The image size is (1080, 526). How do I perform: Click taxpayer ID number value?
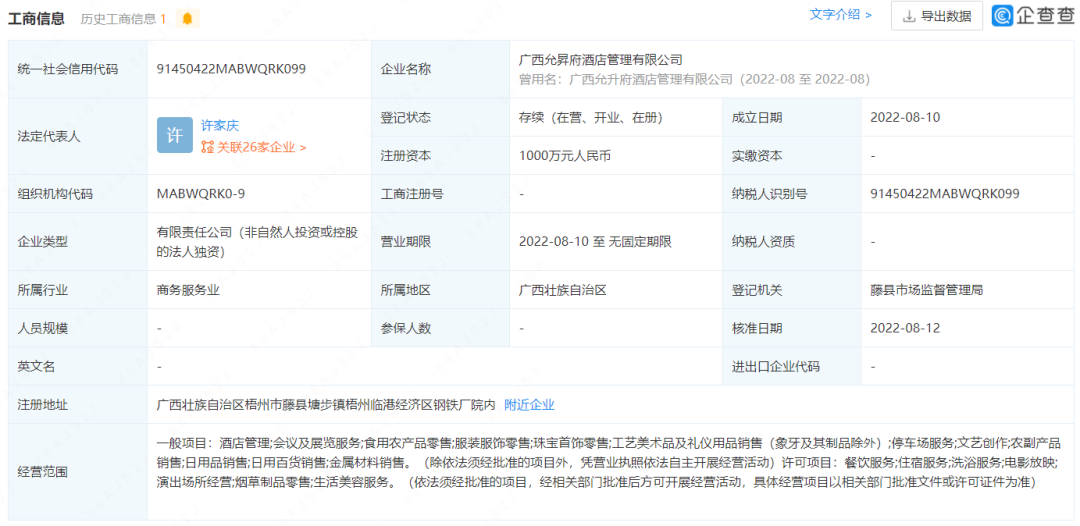coord(945,193)
